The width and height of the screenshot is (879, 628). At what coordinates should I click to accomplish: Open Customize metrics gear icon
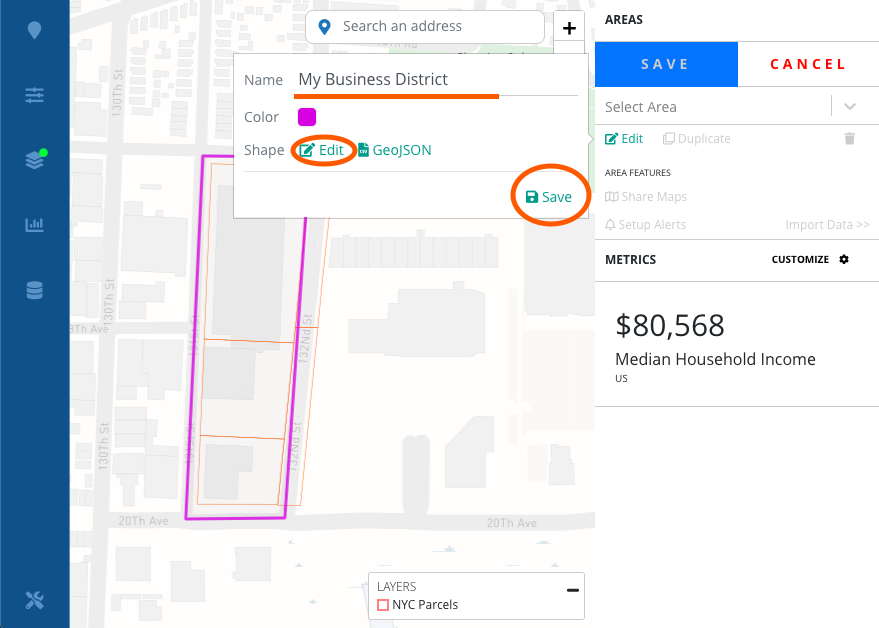click(844, 259)
